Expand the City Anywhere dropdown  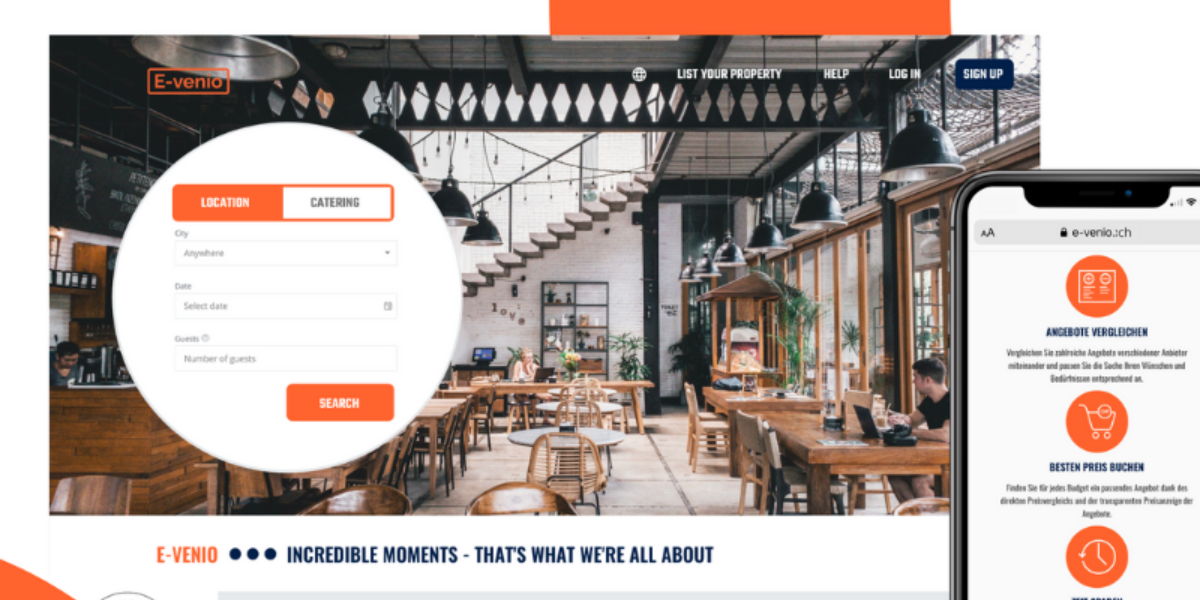[x=285, y=253]
